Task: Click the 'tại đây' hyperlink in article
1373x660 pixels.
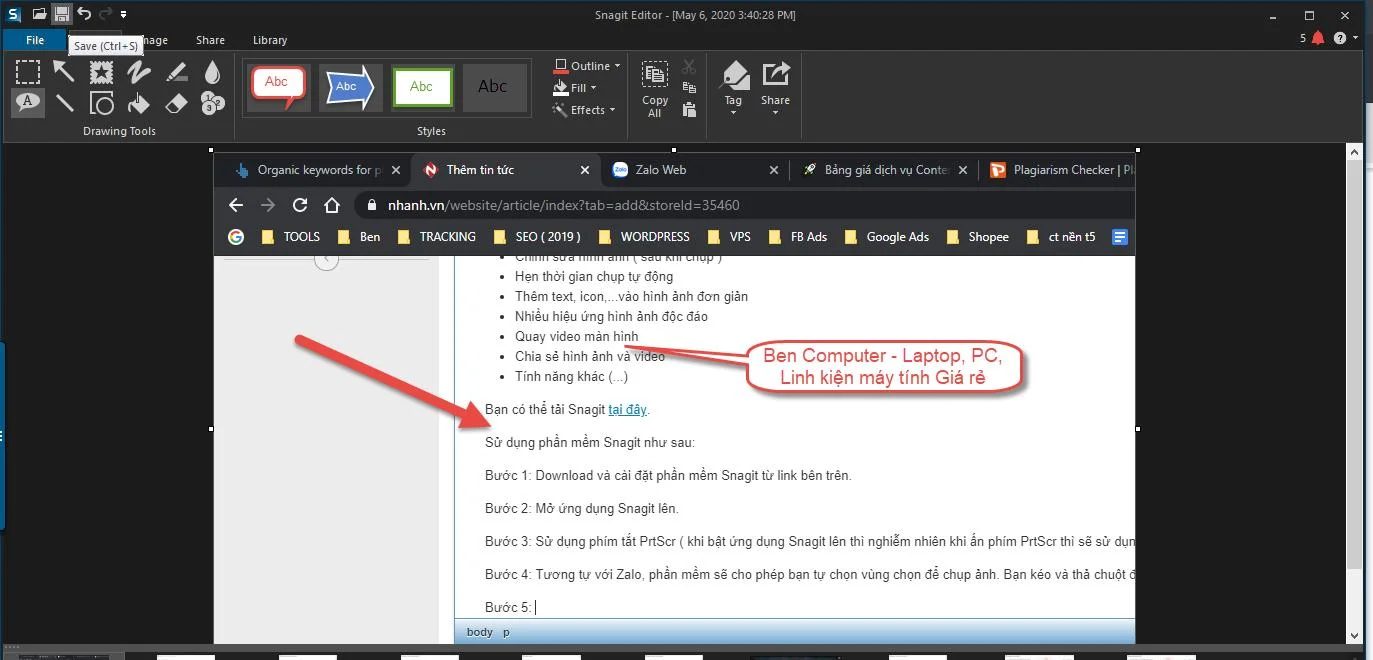Action: [x=628, y=409]
